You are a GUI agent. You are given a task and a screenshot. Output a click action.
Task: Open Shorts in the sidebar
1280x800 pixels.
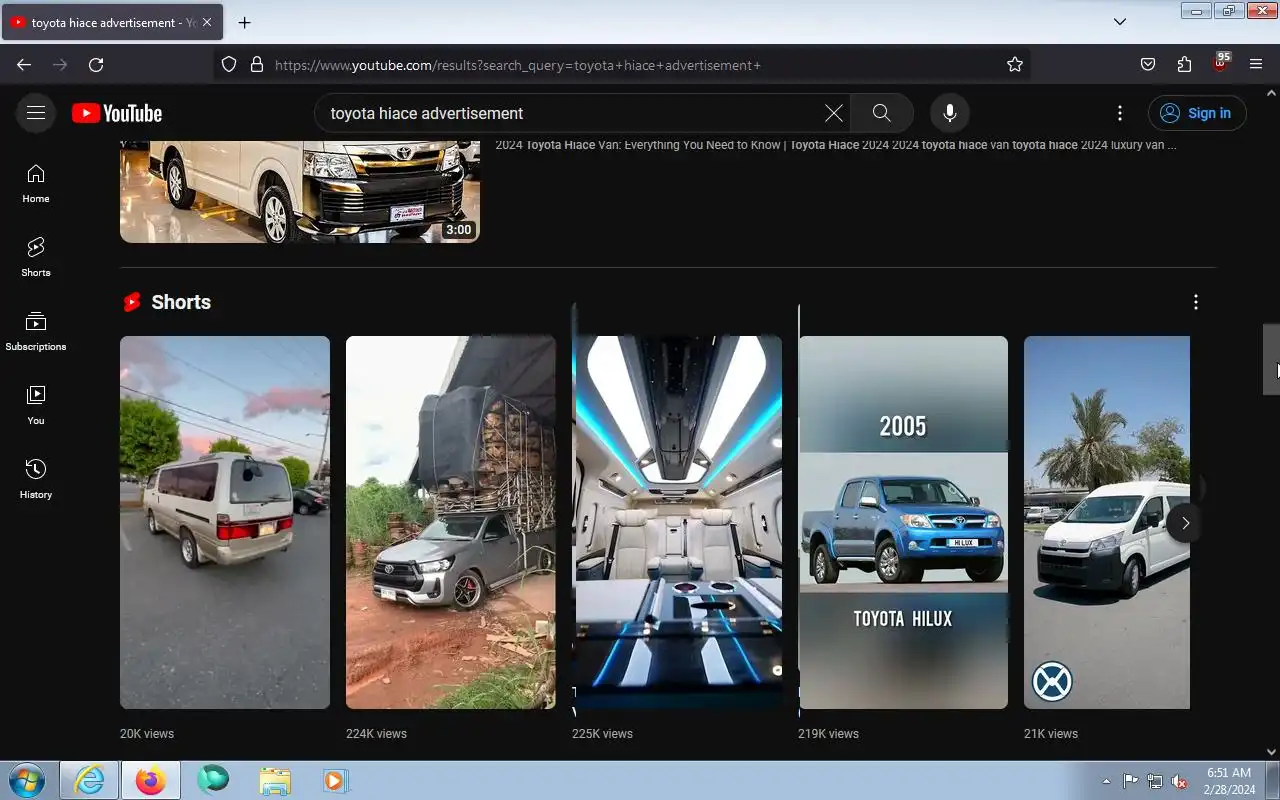[x=36, y=258]
